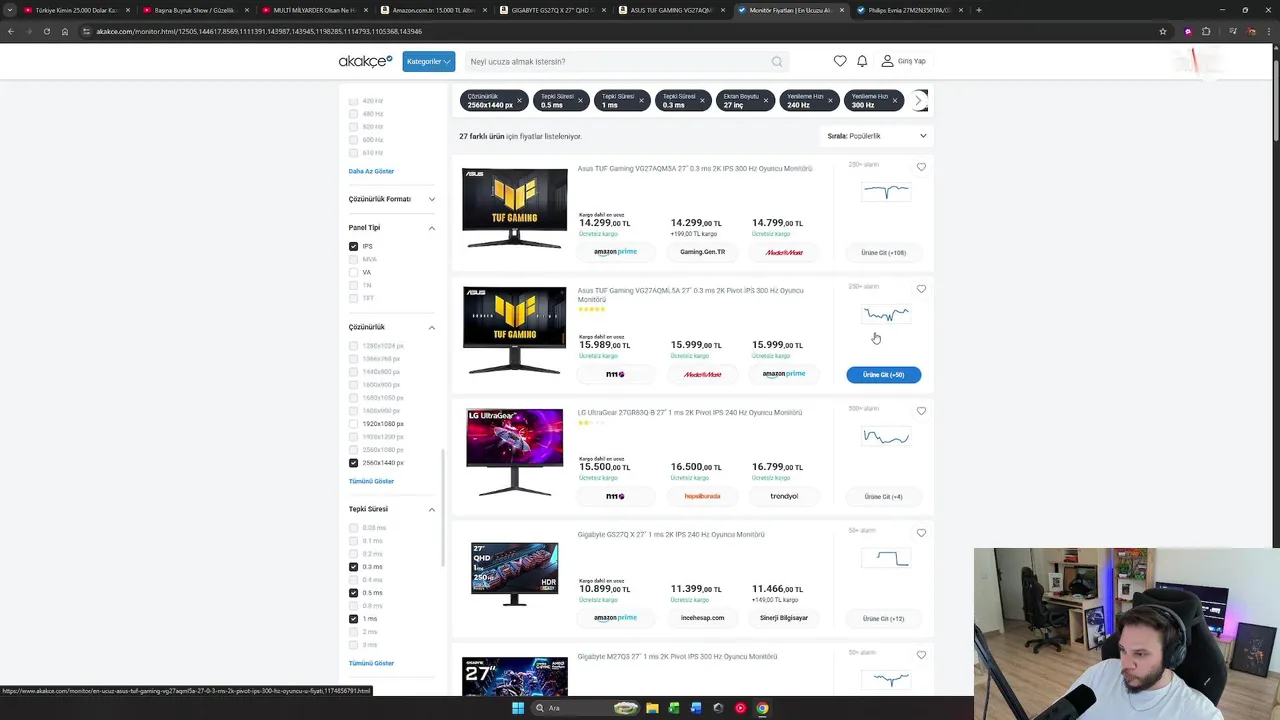The image size is (1280, 720).
Task: Check the TN panel type checkbox
Action: [353, 285]
